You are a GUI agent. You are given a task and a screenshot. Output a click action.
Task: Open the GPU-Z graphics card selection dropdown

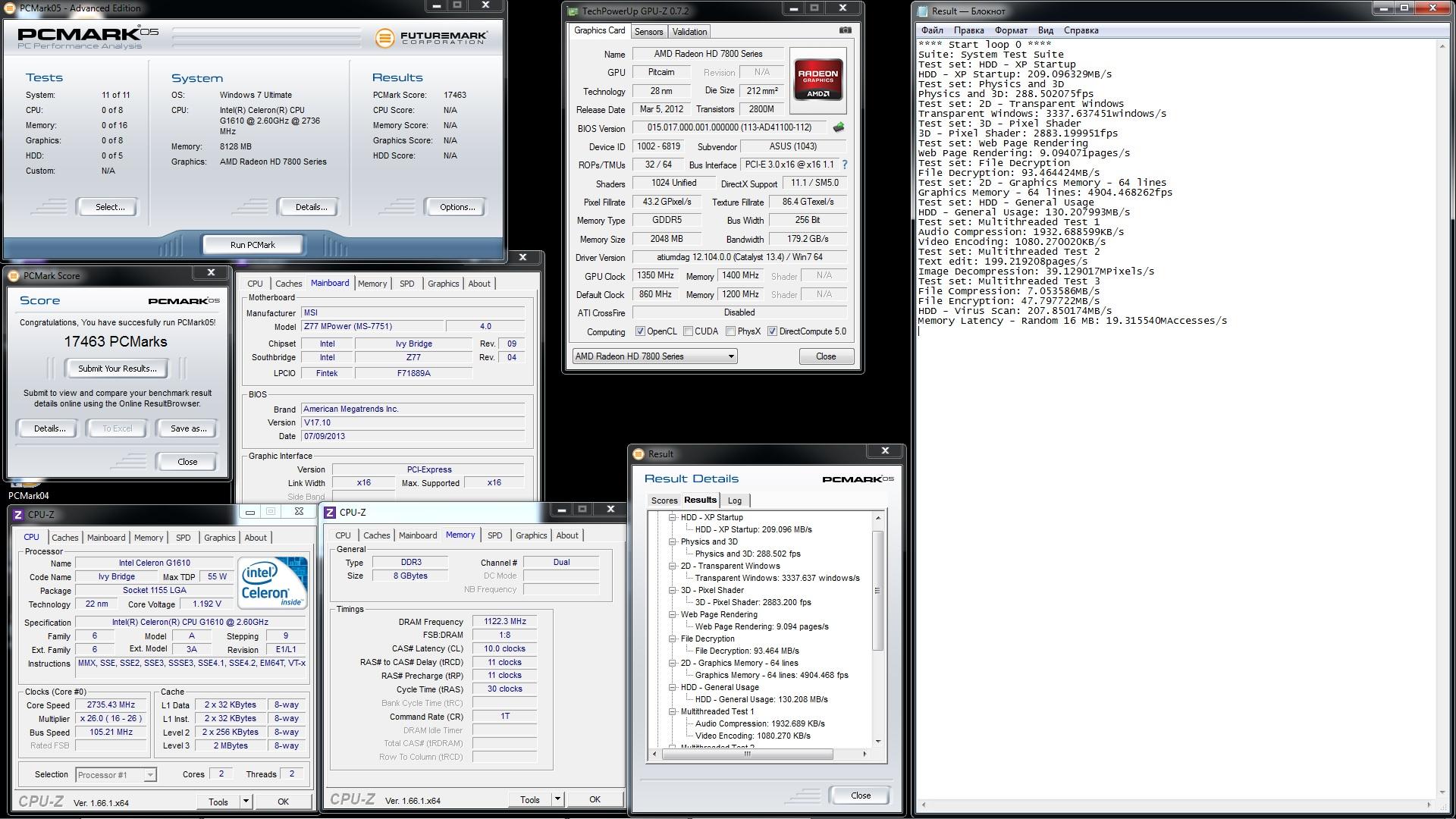pos(654,356)
